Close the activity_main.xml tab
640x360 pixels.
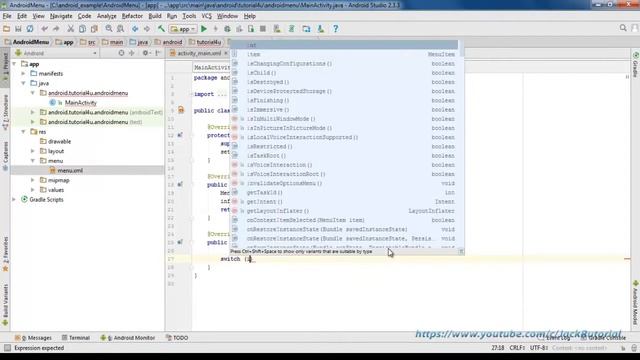pyautogui.click(x=226, y=53)
